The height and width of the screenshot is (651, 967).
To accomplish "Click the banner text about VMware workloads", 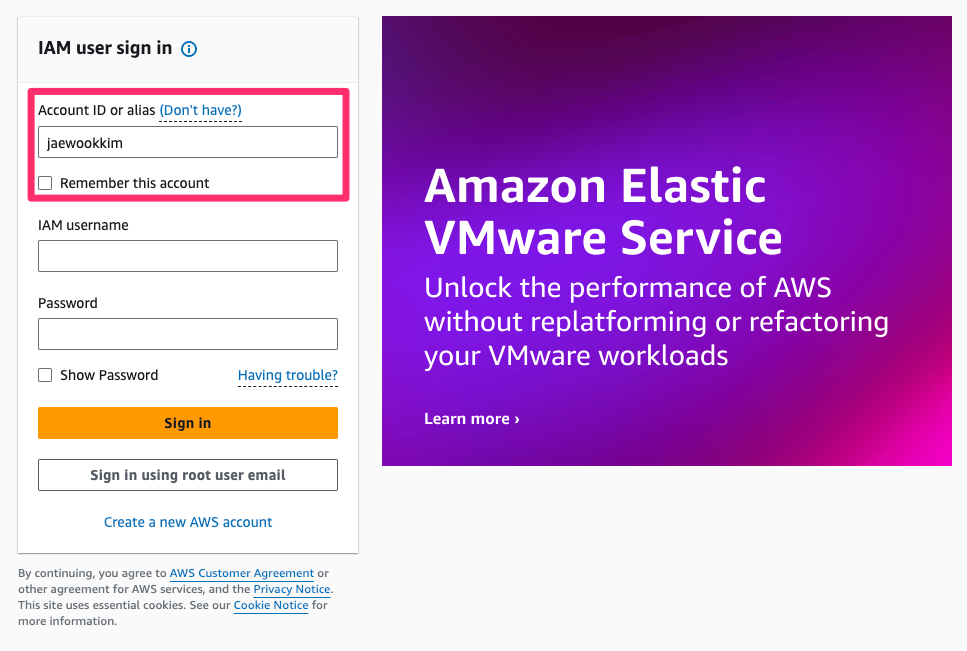I will point(656,322).
